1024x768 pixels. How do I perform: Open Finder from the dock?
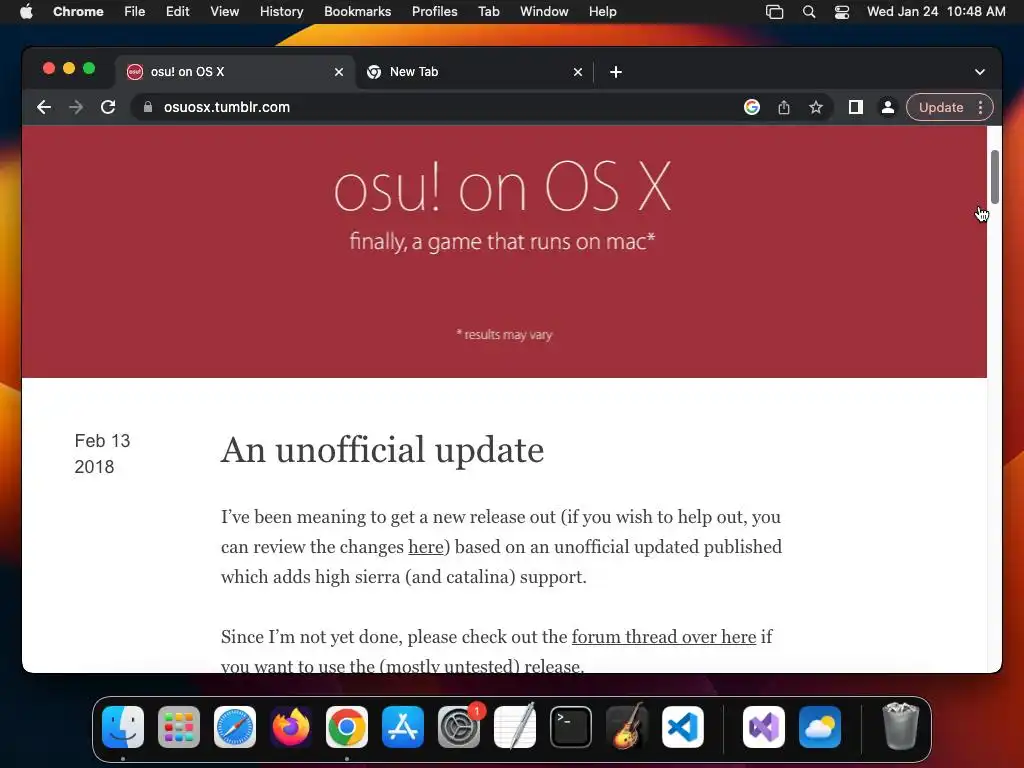coord(123,727)
